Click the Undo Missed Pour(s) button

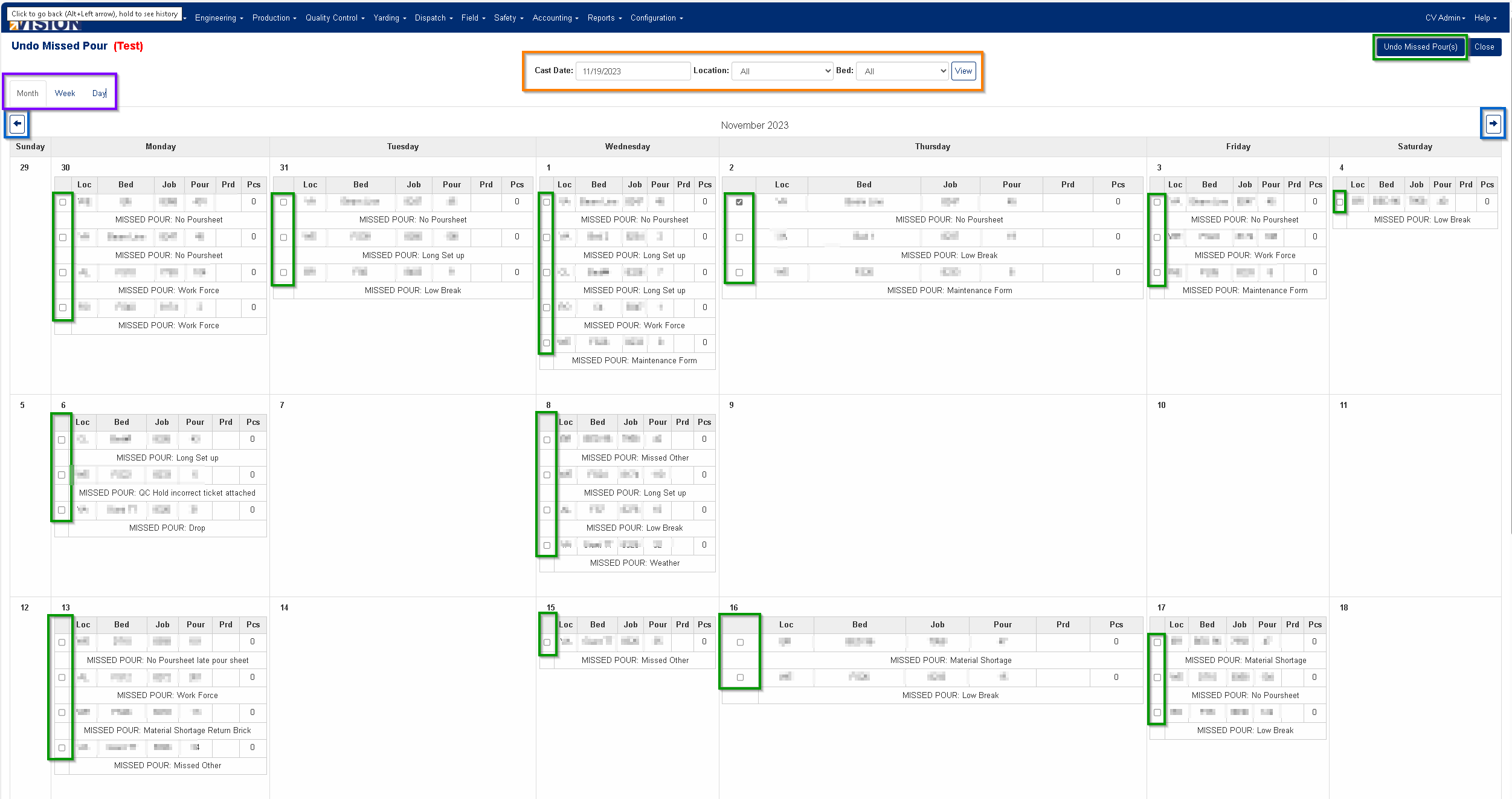[1420, 47]
